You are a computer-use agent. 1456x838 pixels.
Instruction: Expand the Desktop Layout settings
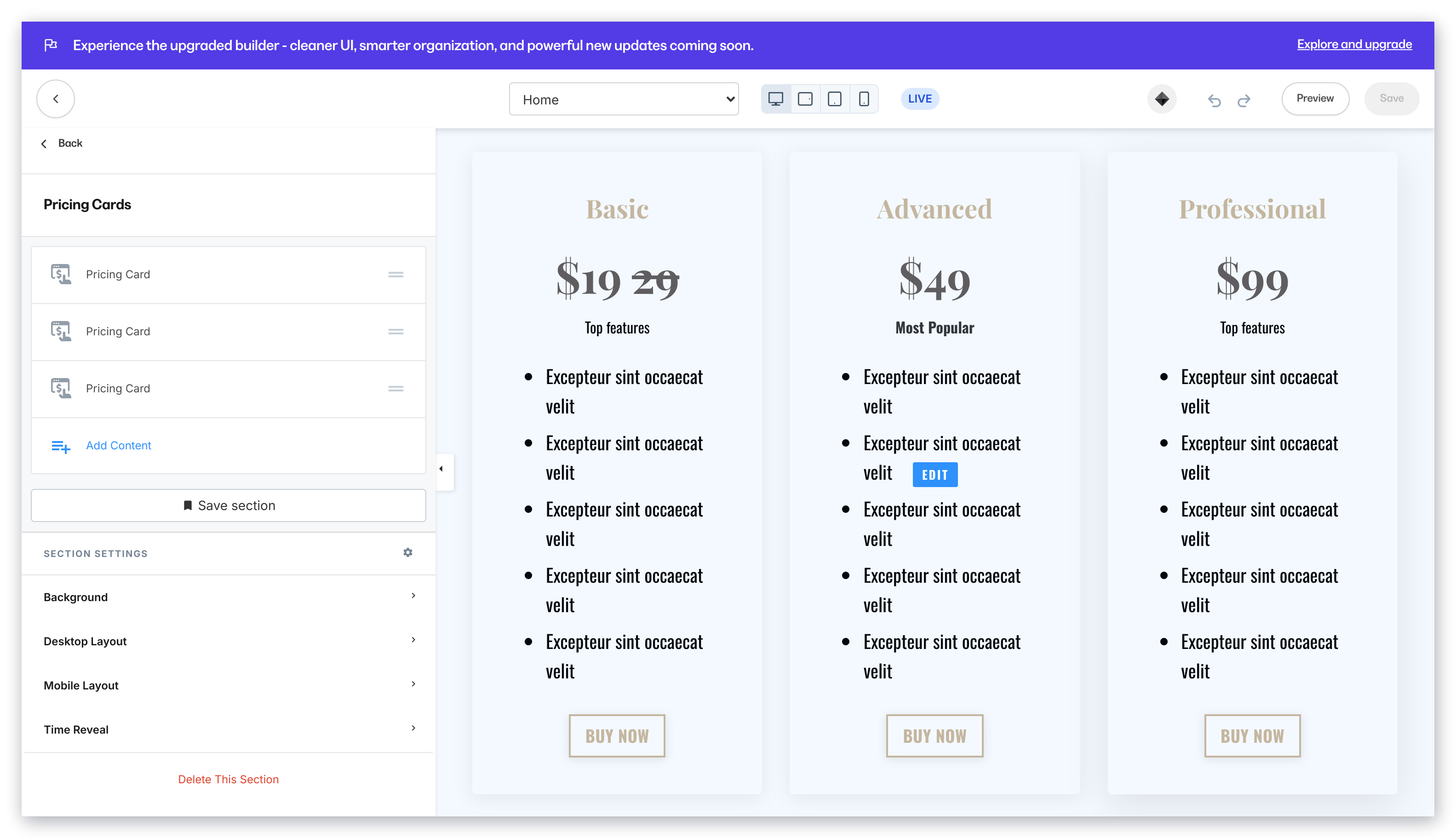pos(229,641)
